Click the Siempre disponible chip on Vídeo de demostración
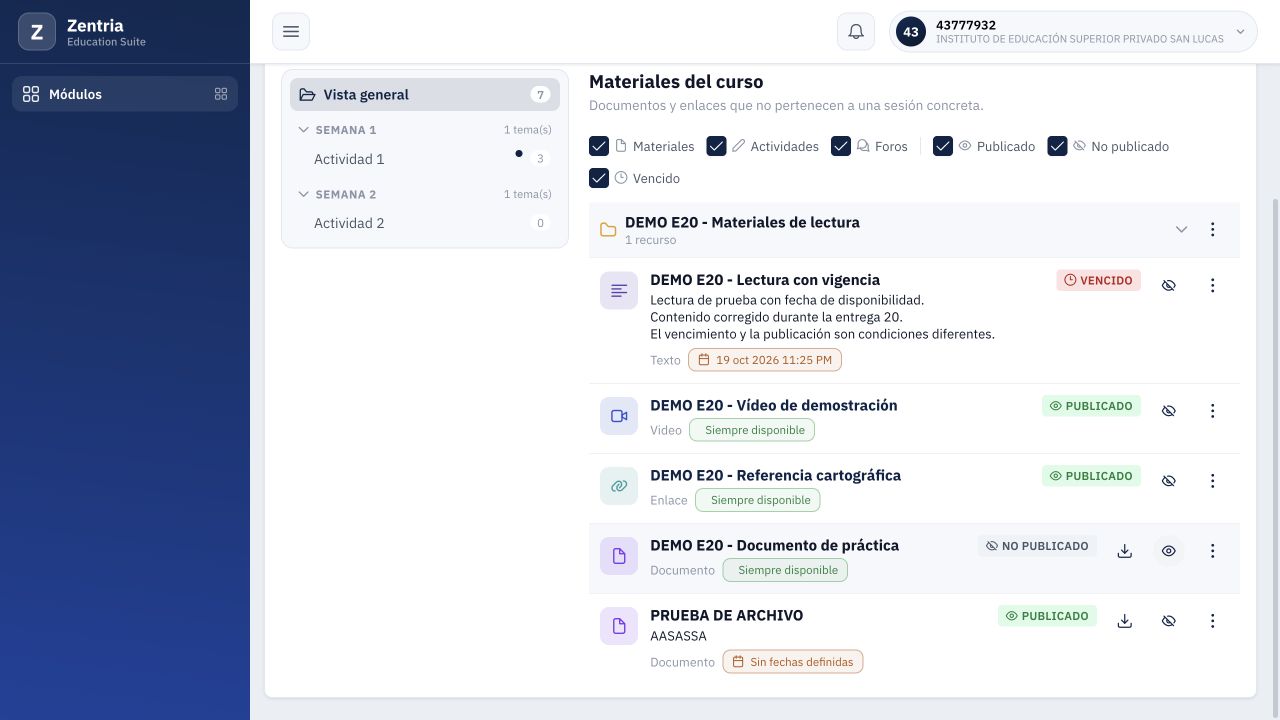The width and height of the screenshot is (1280, 720). [752, 430]
